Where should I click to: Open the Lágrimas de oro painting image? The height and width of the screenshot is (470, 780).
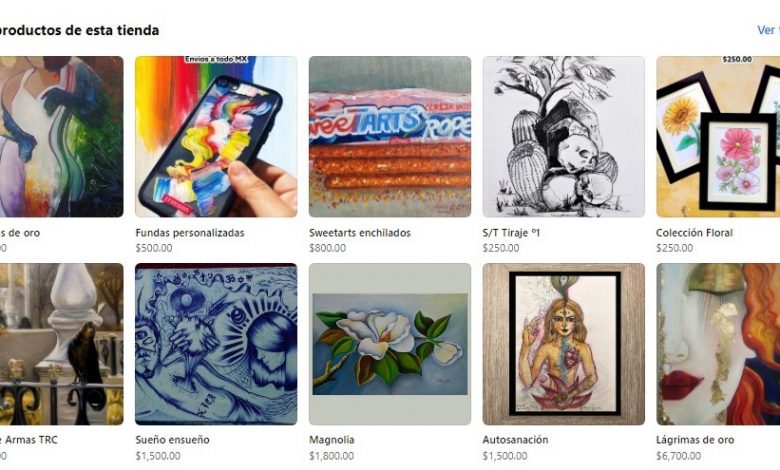[718, 344]
